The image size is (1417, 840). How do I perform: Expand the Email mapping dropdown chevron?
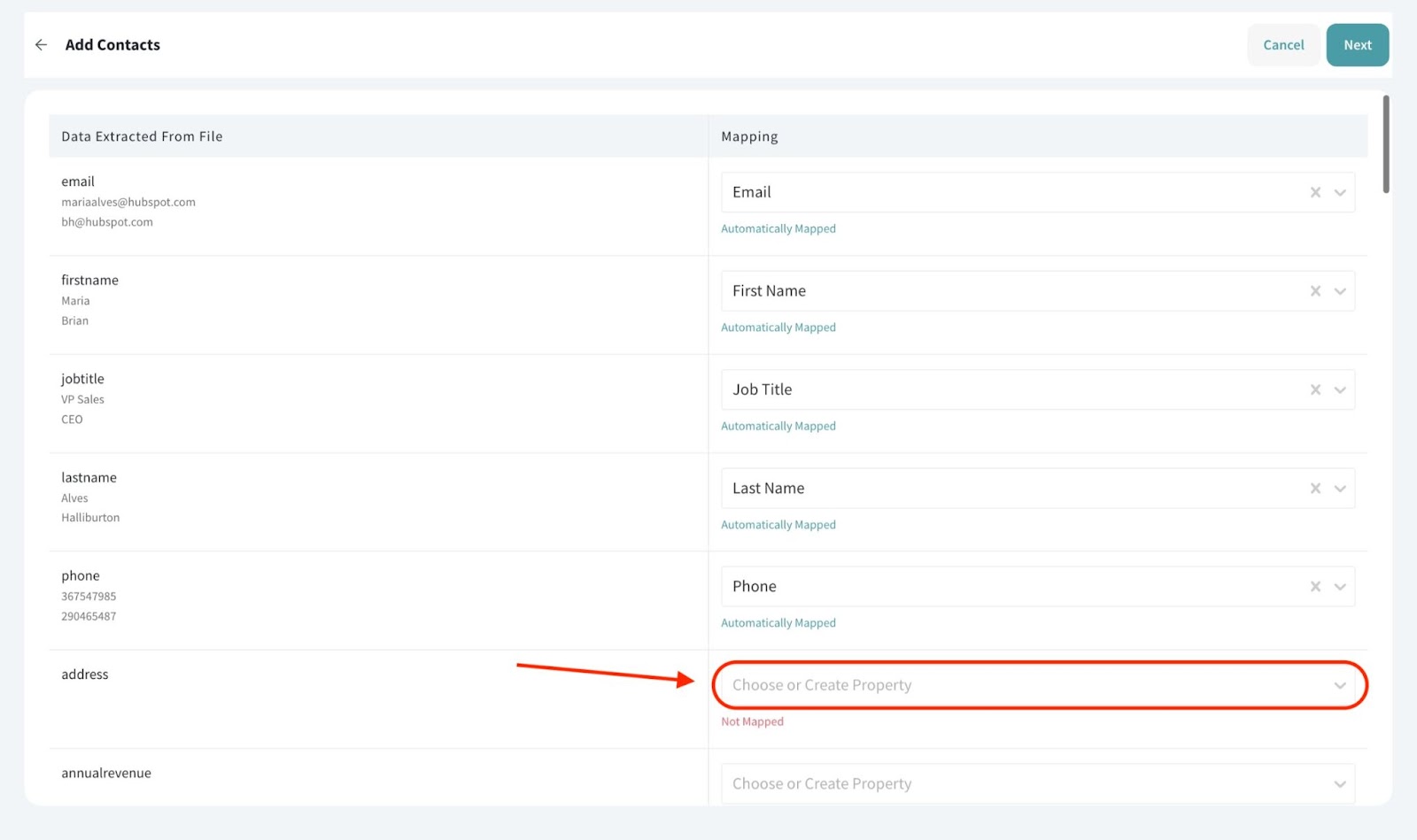tap(1340, 193)
